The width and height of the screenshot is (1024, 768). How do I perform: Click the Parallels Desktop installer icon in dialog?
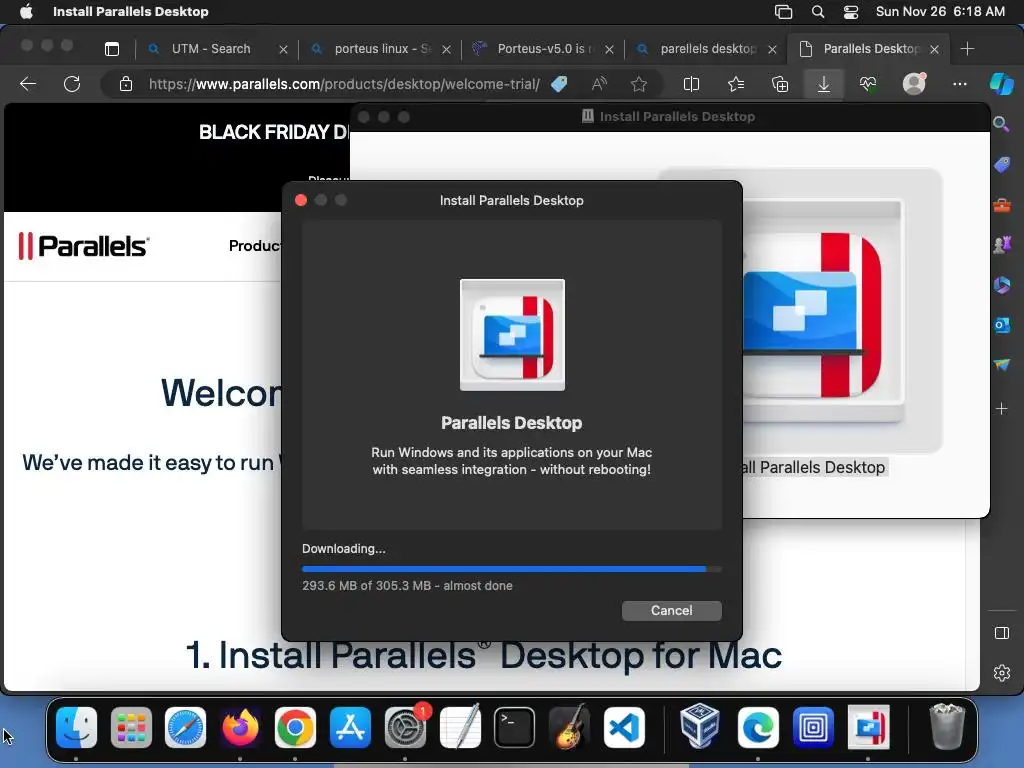[x=512, y=335]
